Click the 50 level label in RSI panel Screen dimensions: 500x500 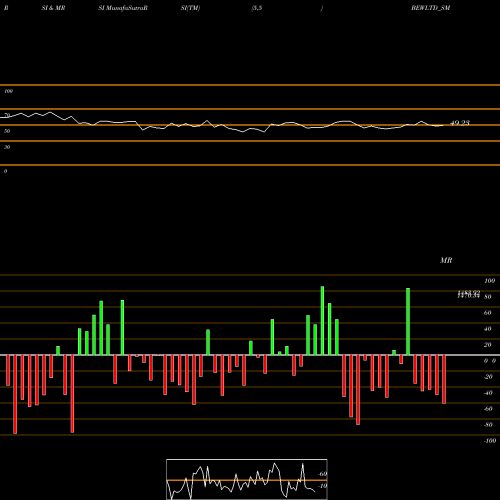[7, 131]
